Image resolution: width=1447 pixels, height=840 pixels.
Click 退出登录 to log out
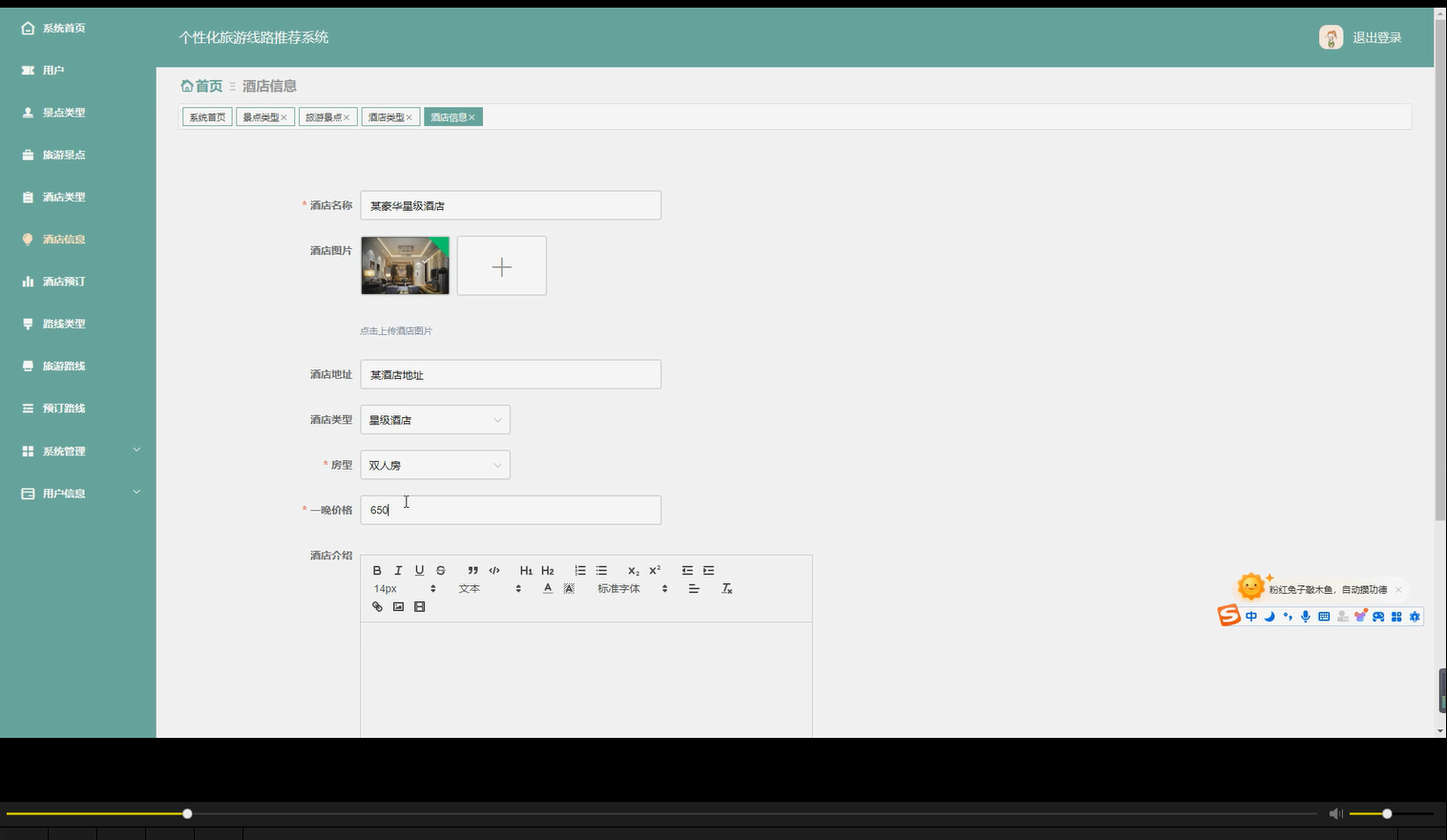pos(1377,38)
